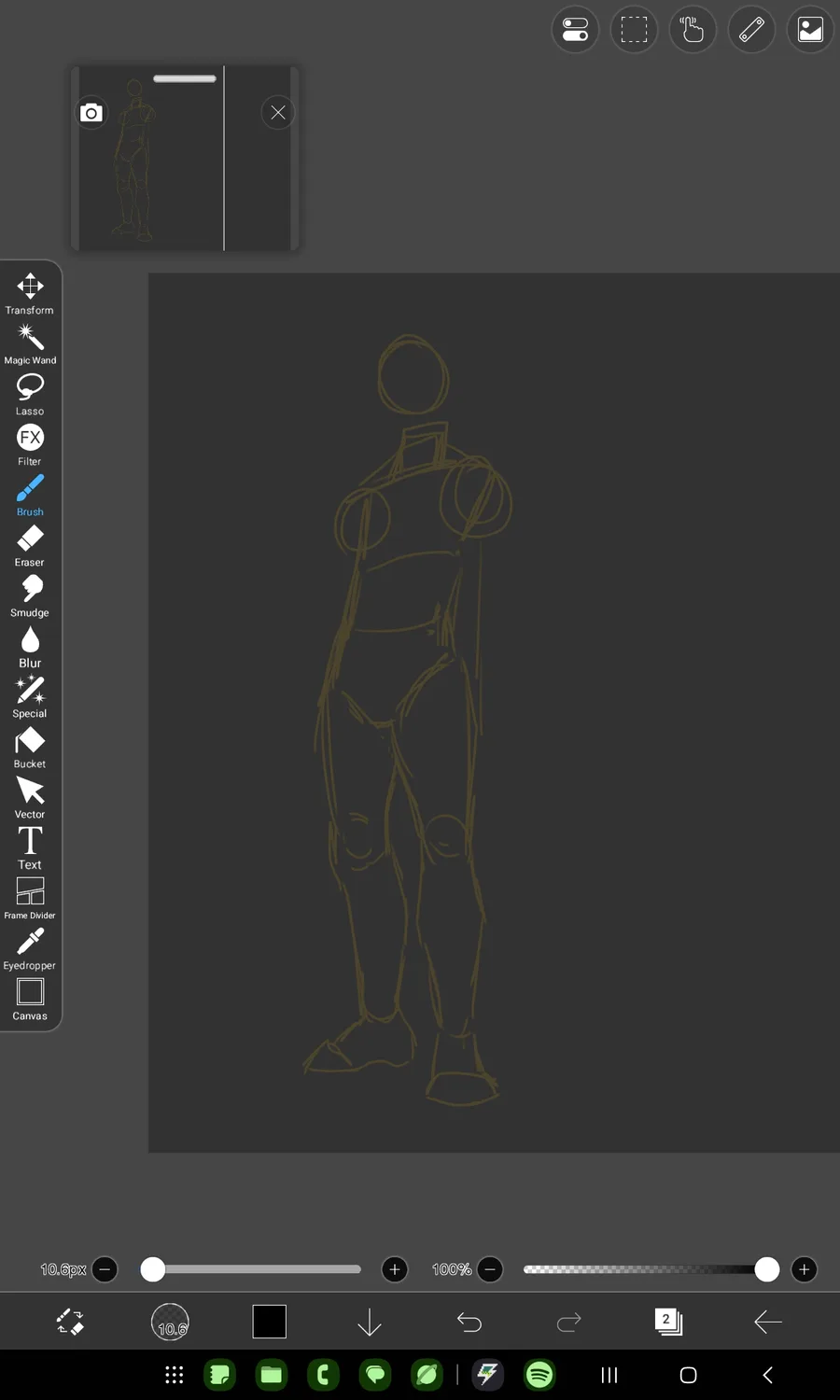
Task: Select the Transform tool
Action: pyautogui.click(x=30, y=293)
